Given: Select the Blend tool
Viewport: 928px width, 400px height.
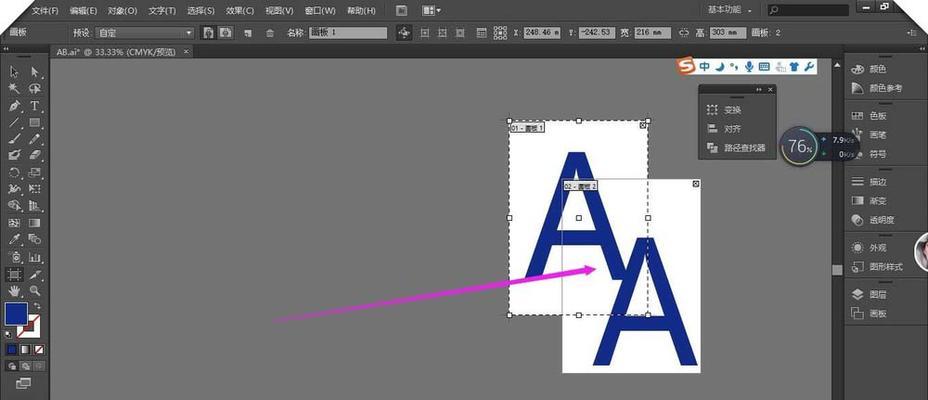Looking at the screenshot, I should pyautogui.click(x=35, y=240).
